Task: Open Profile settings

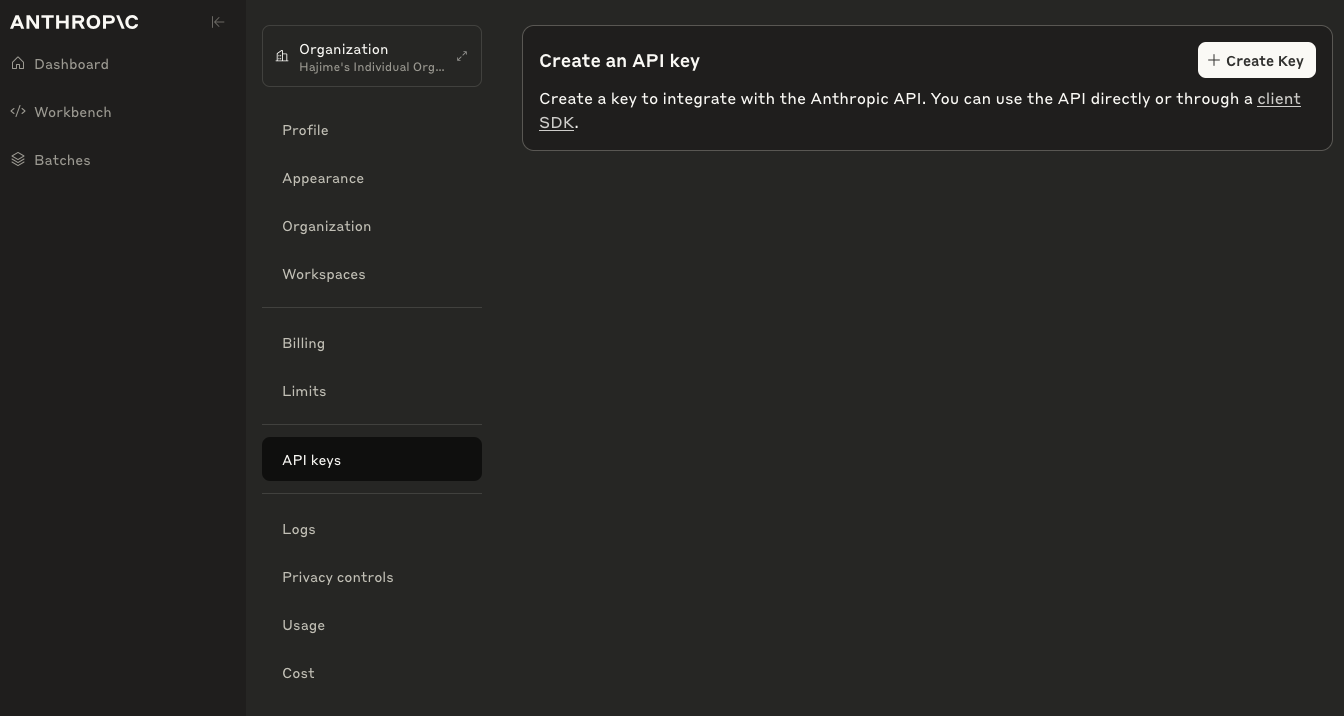Action: pos(305,130)
